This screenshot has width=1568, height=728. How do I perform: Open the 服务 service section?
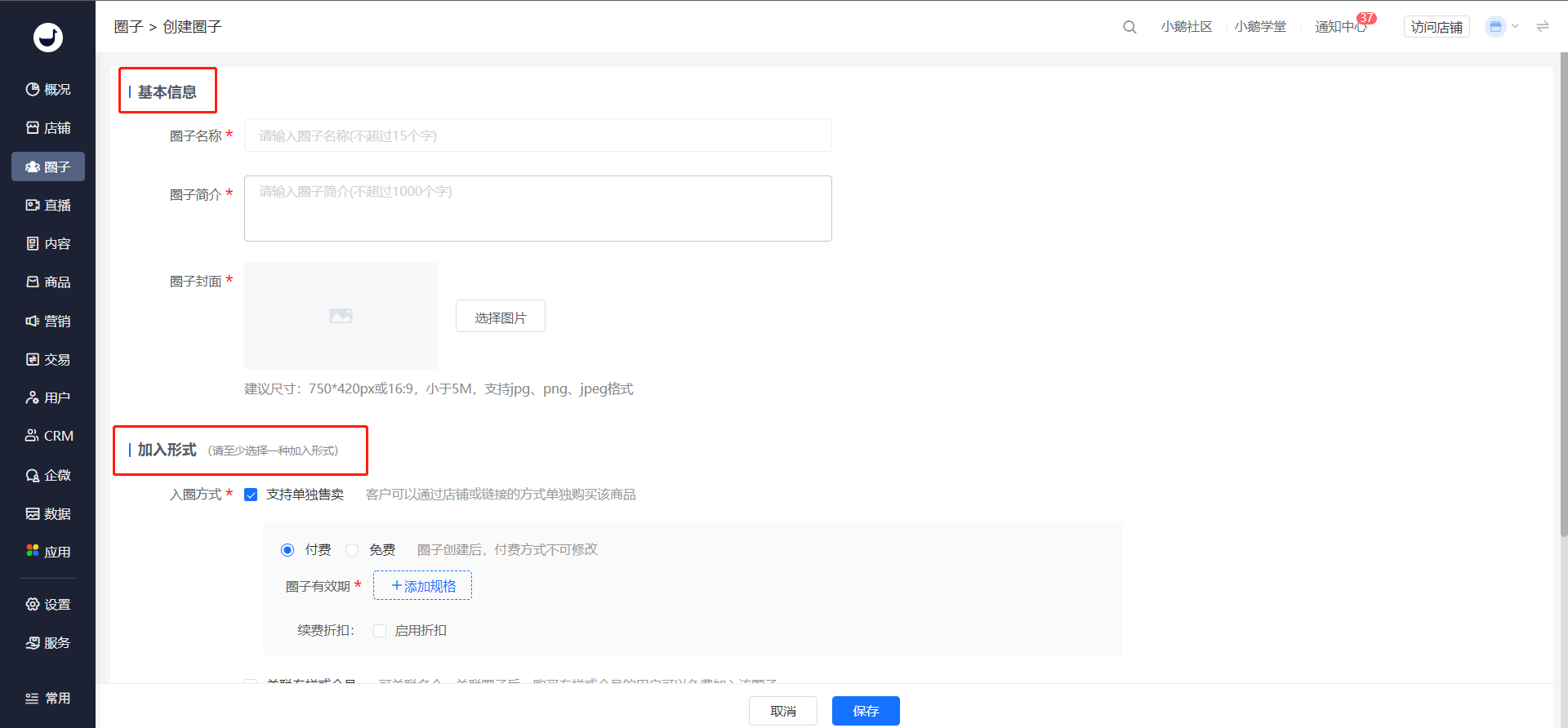(x=48, y=642)
